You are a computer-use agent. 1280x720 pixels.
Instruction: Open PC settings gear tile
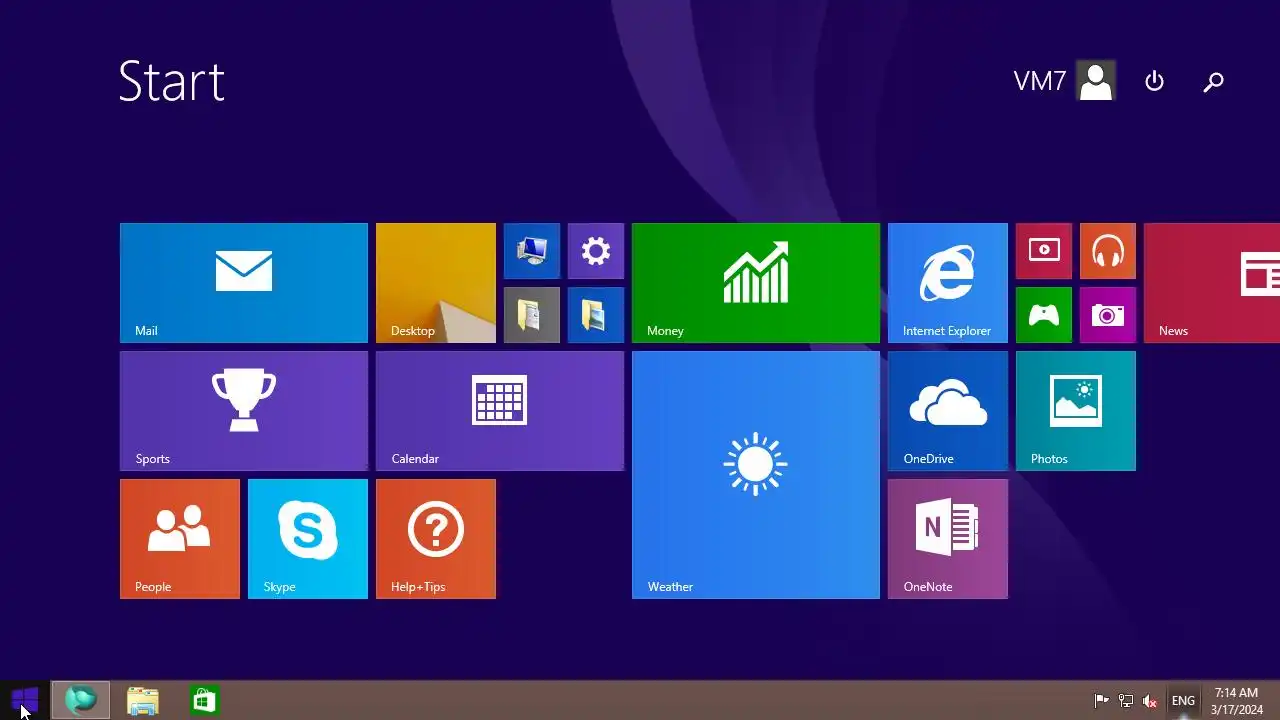point(596,251)
